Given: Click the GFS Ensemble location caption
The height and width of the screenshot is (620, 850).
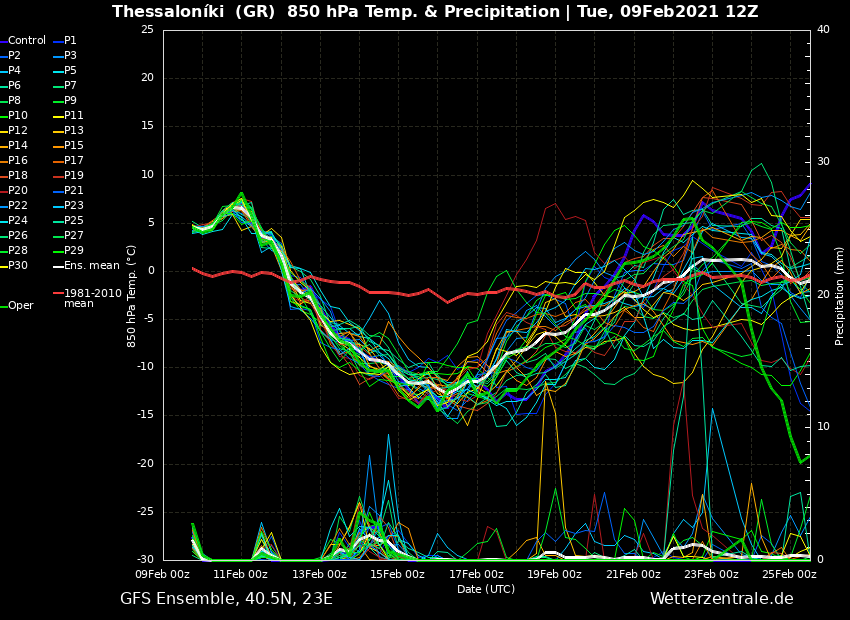Looking at the screenshot, I should click(226, 599).
